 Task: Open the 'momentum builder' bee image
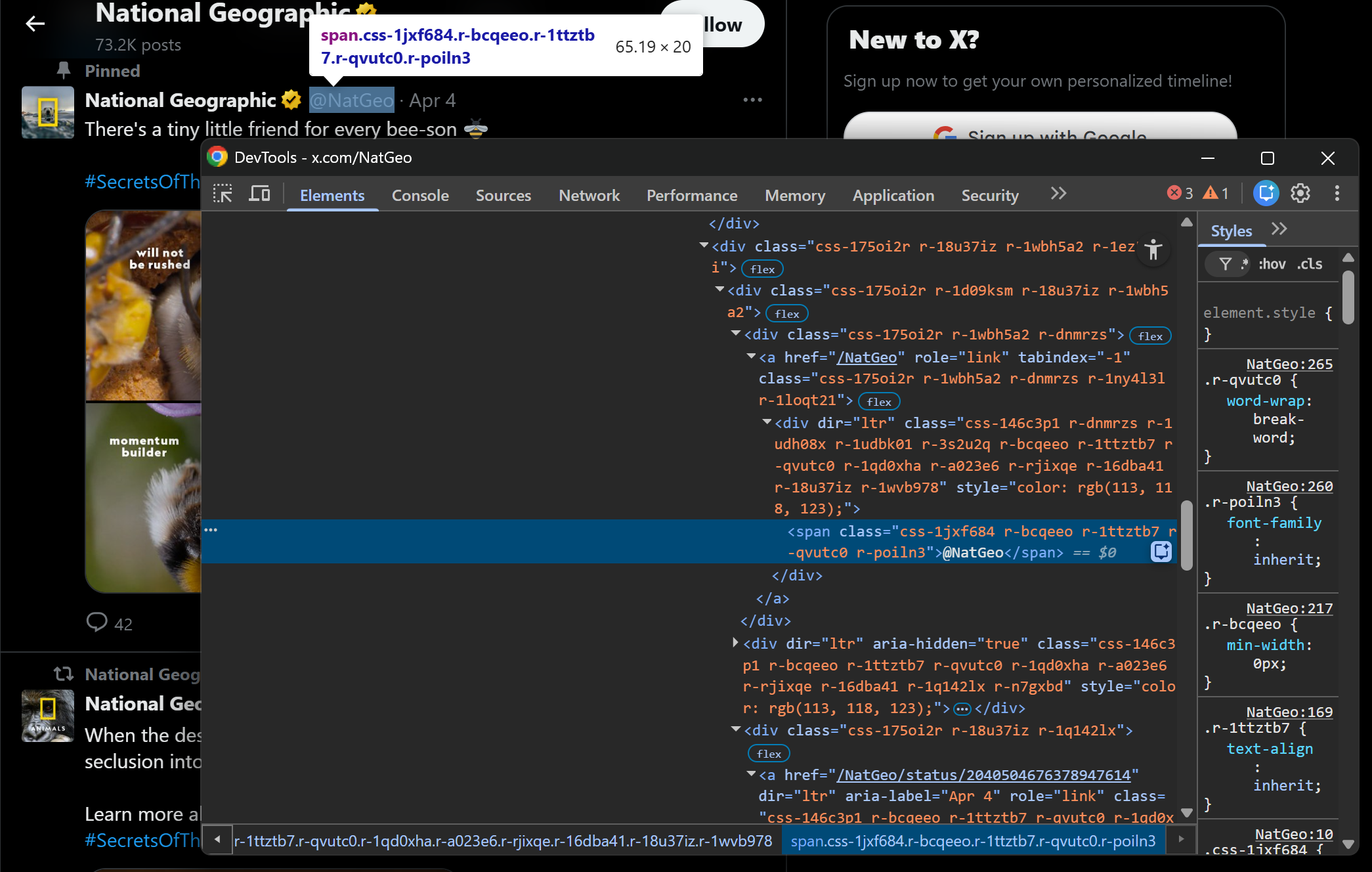pos(143,498)
